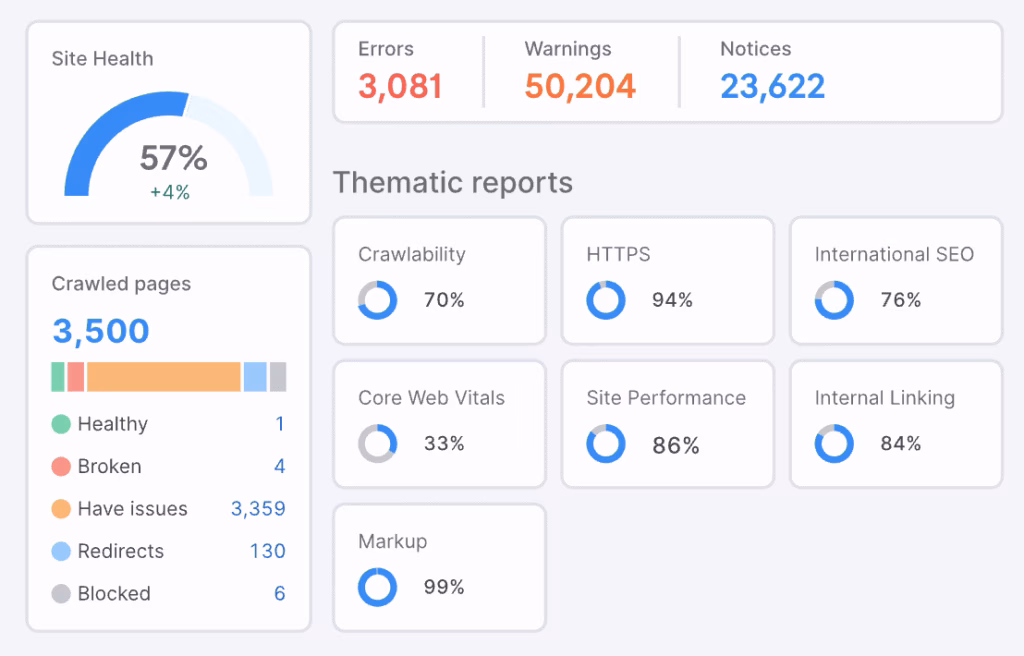Viewport: 1024px width, 656px height.
Task: Open the Errors count 3,081
Action: [x=400, y=86]
